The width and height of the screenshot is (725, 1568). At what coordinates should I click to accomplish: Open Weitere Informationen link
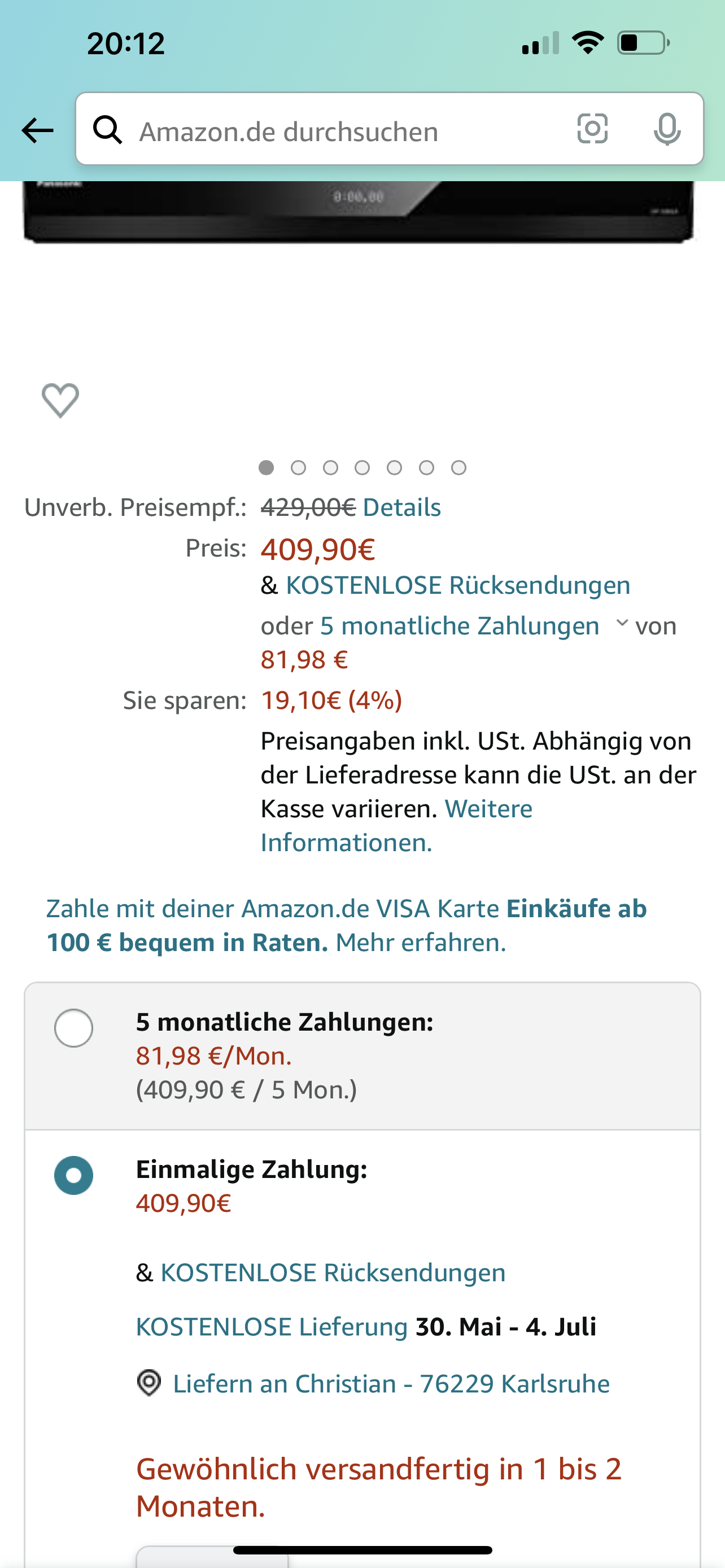(x=396, y=826)
